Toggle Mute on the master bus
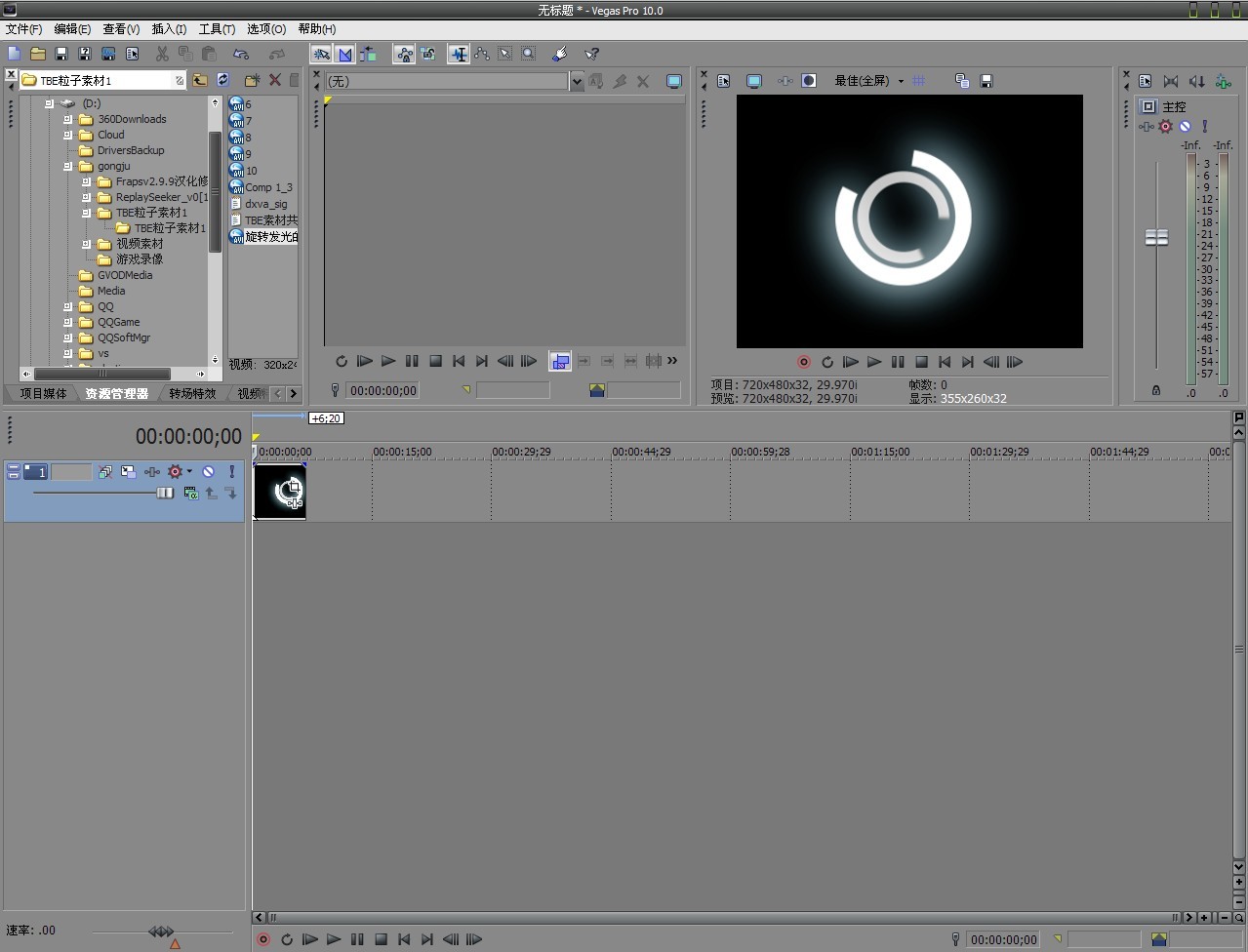This screenshot has height=952, width=1248. click(x=1185, y=126)
